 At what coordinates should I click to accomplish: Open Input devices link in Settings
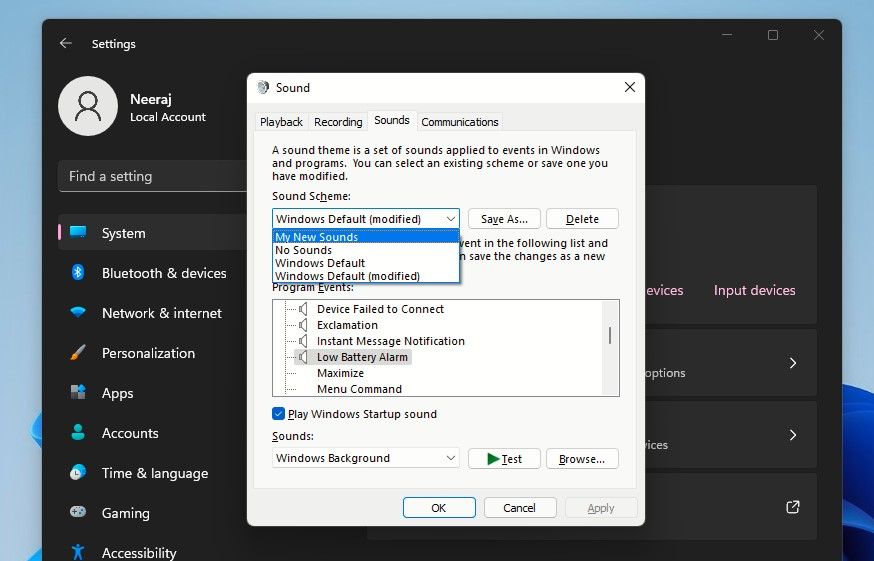point(755,290)
